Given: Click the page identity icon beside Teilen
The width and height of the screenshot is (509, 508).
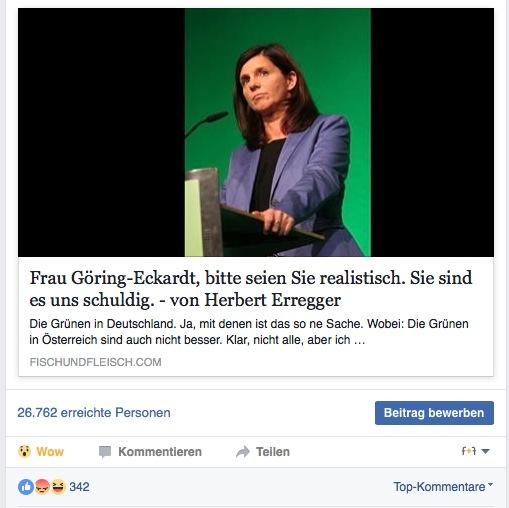Looking at the screenshot, I should coord(468,451).
